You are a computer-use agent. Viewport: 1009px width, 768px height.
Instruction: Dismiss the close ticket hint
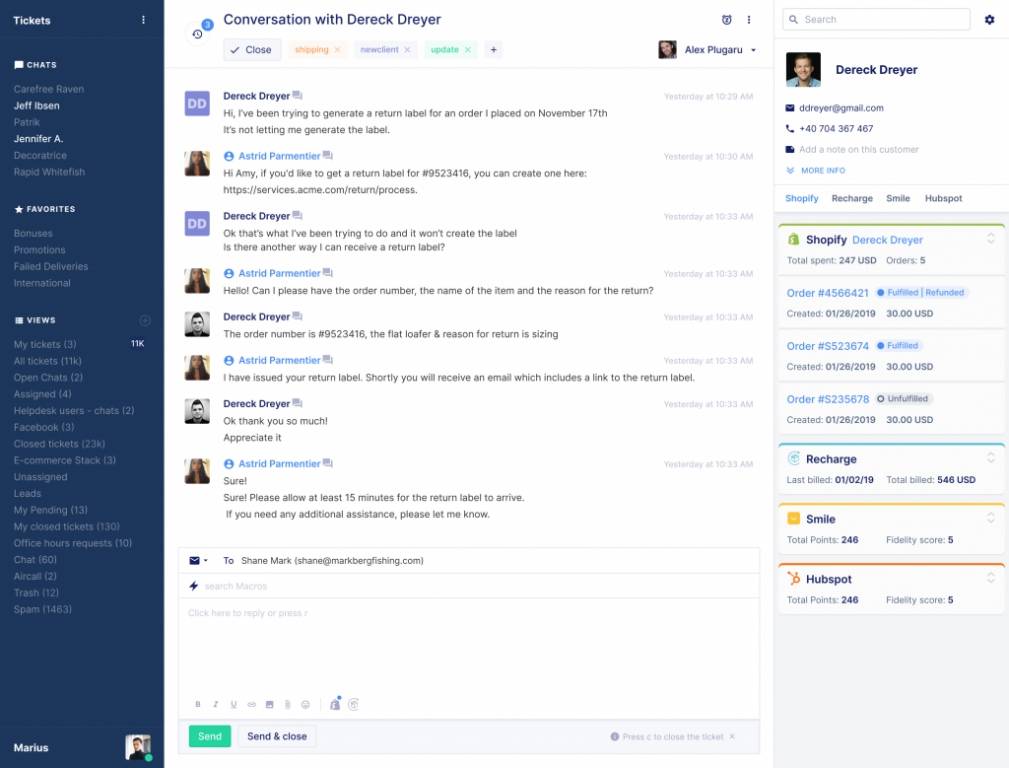point(732,737)
